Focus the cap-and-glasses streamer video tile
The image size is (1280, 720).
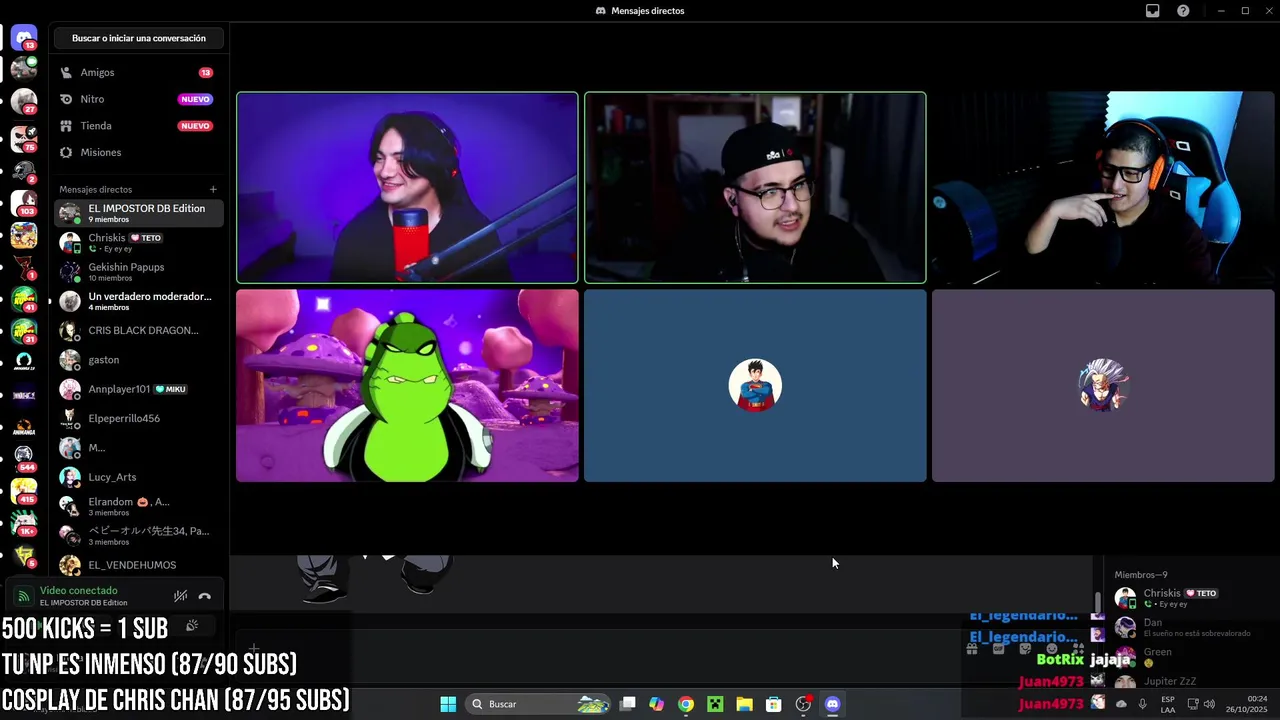click(x=755, y=188)
